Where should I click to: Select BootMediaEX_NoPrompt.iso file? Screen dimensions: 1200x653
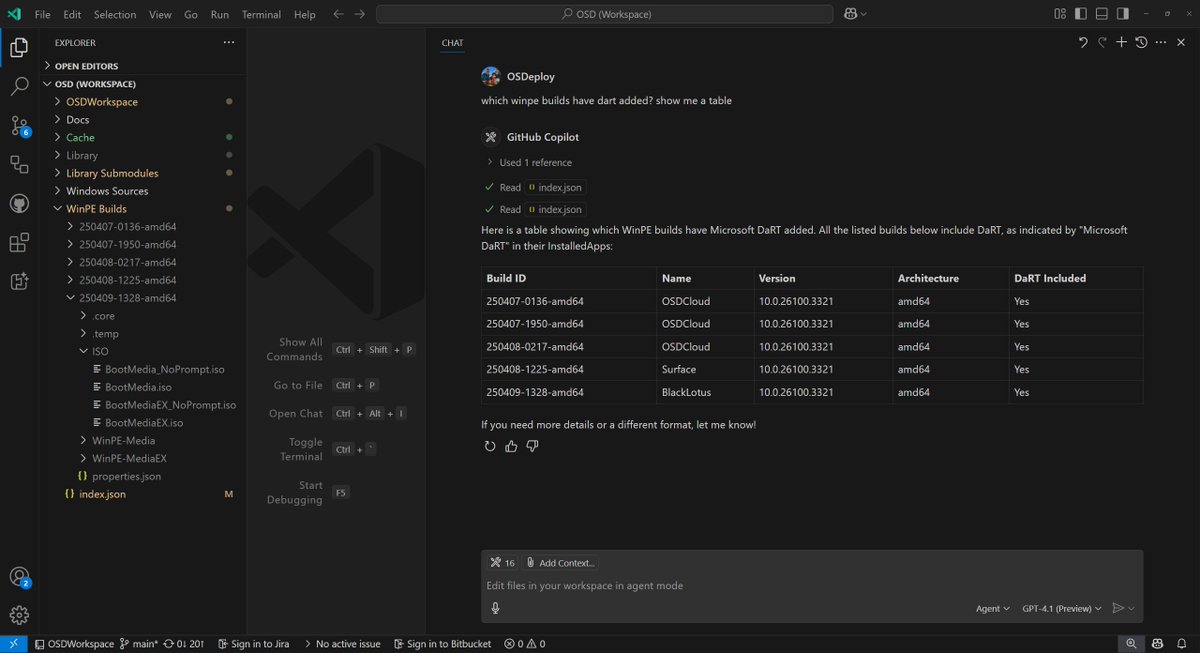143,405
